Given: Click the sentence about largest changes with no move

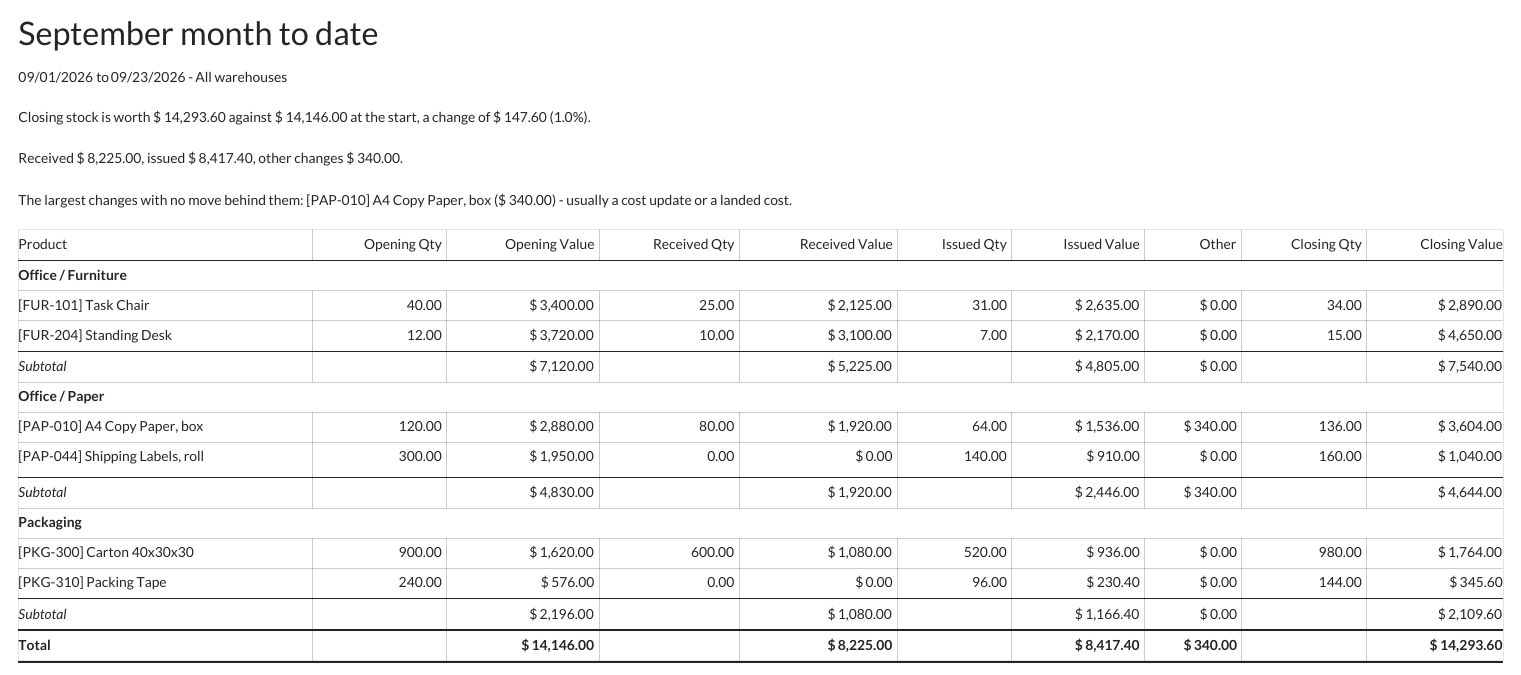Looking at the screenshot, I should (x=405, y=200).
